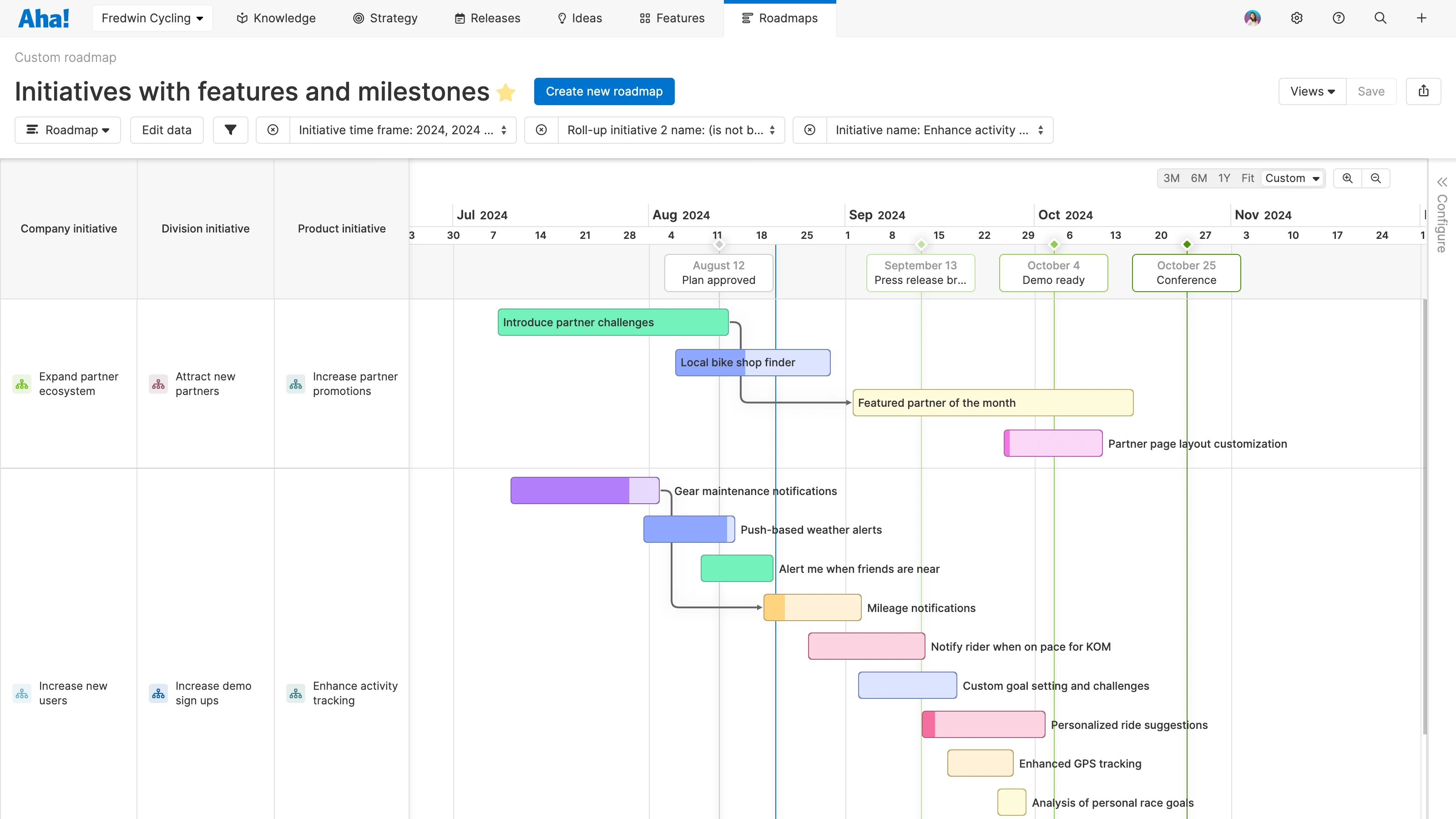Viewport: 1456px width, 819px height.
Task: Open the settings gear icon
Action: coord(1297,18)
